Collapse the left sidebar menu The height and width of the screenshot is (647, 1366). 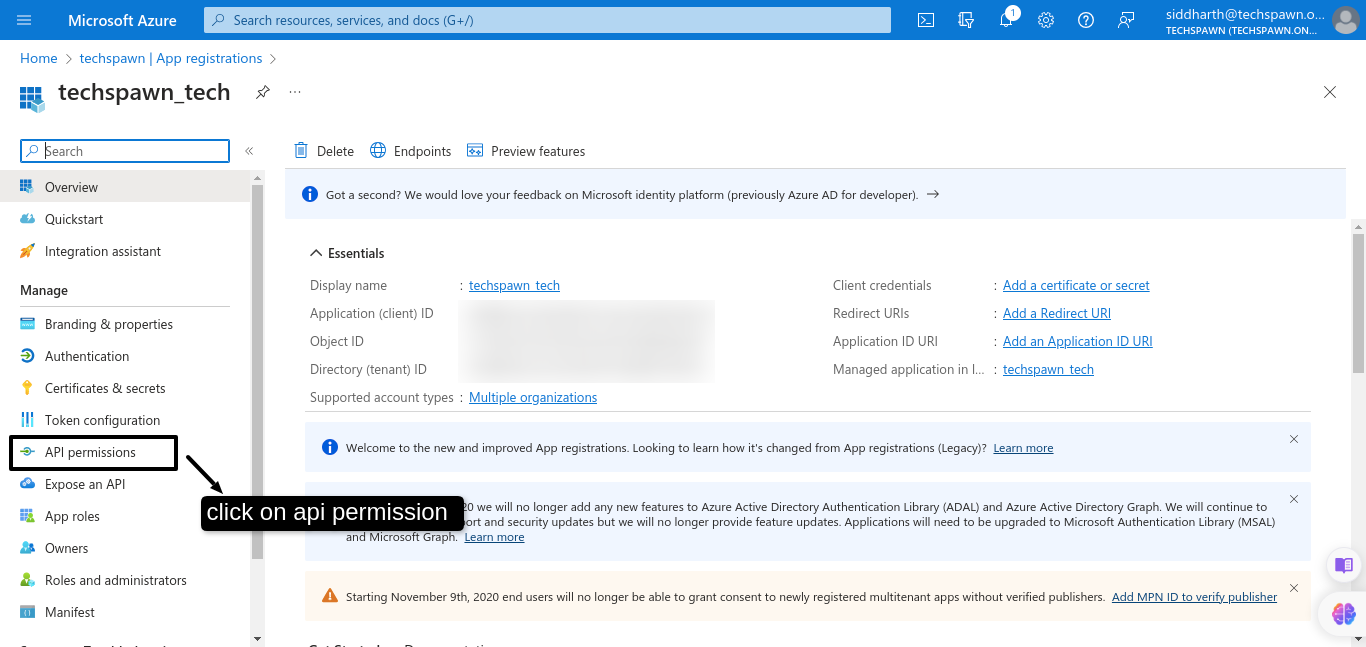(249, 151)
